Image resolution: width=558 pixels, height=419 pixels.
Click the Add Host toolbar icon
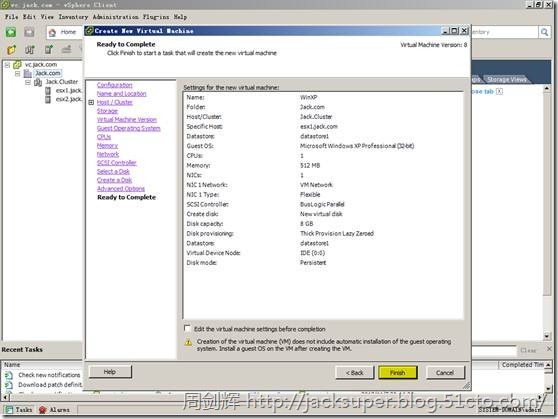tap(48, 49)
